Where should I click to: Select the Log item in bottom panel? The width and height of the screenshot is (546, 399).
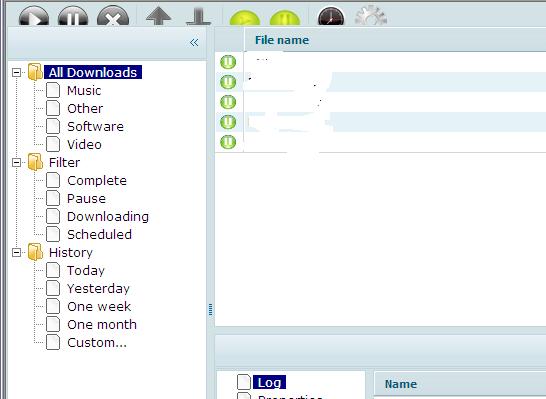[270, 382]
